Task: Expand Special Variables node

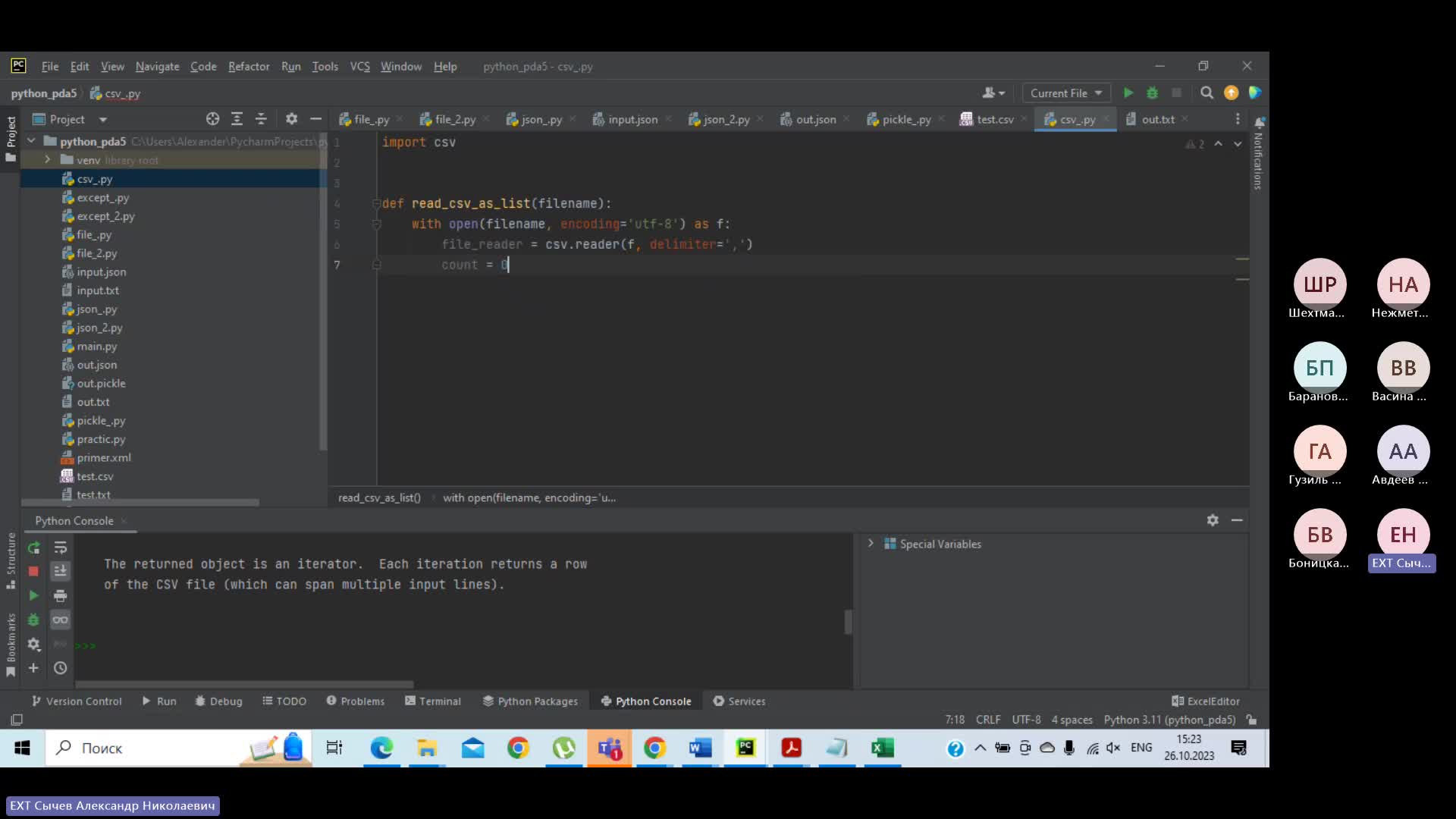Action: point(871,544)
